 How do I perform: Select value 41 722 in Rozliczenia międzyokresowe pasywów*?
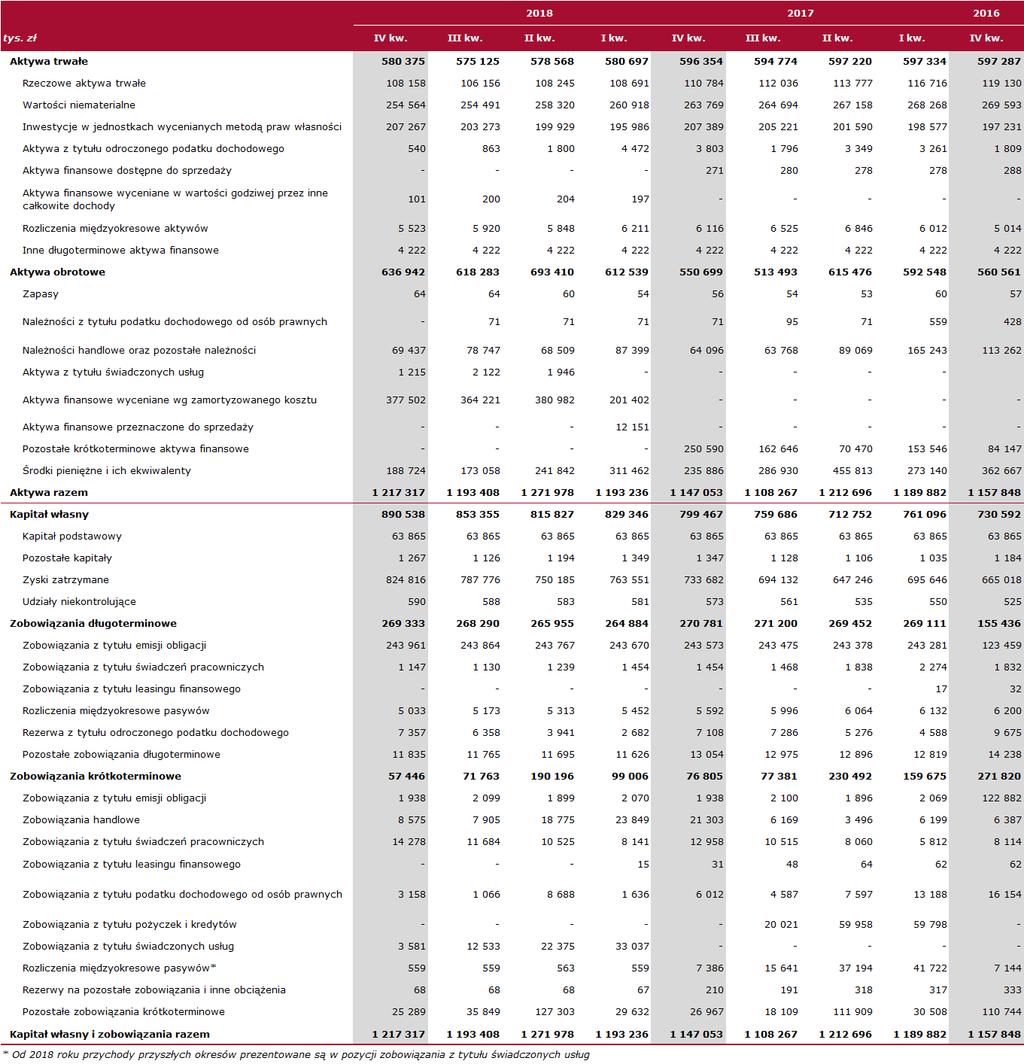click(x=930, y=968)
